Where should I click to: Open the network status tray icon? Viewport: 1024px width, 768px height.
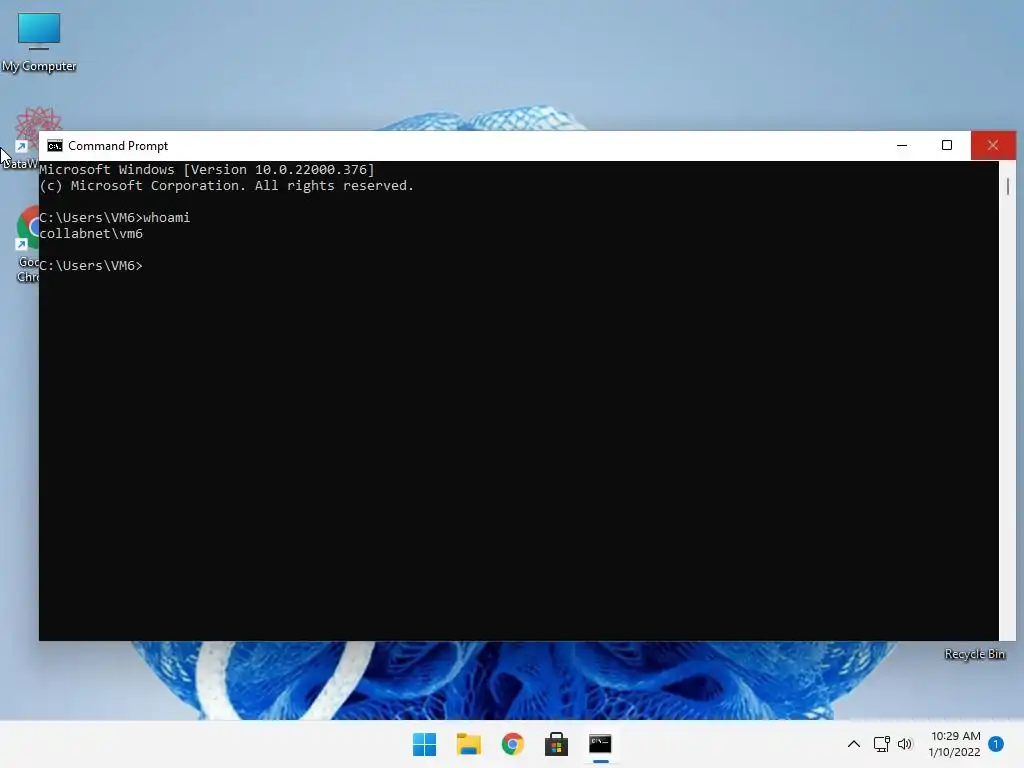pyautogui.click(x=882, y=744)
